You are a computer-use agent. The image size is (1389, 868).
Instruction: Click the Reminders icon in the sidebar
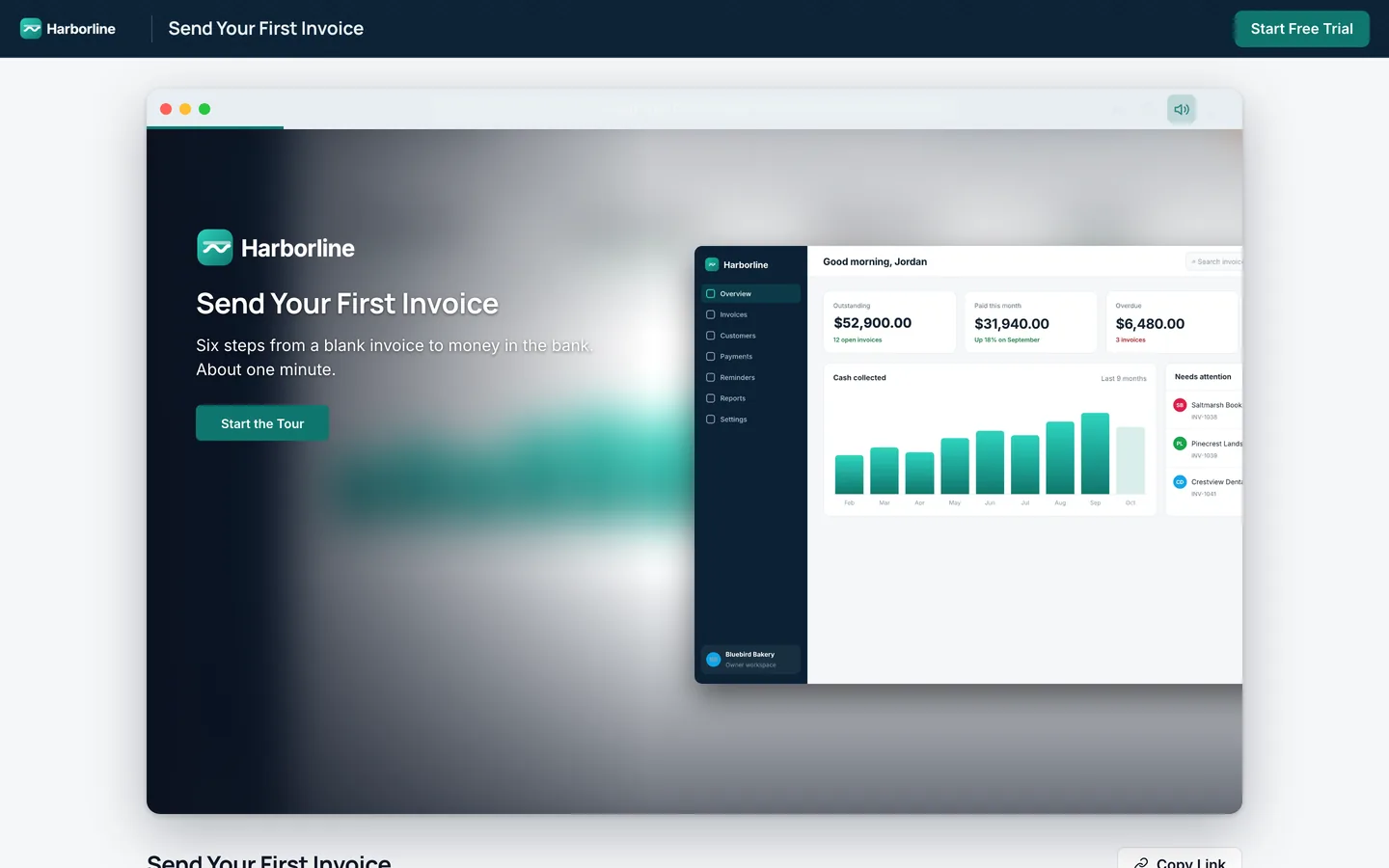coord(711,377)
